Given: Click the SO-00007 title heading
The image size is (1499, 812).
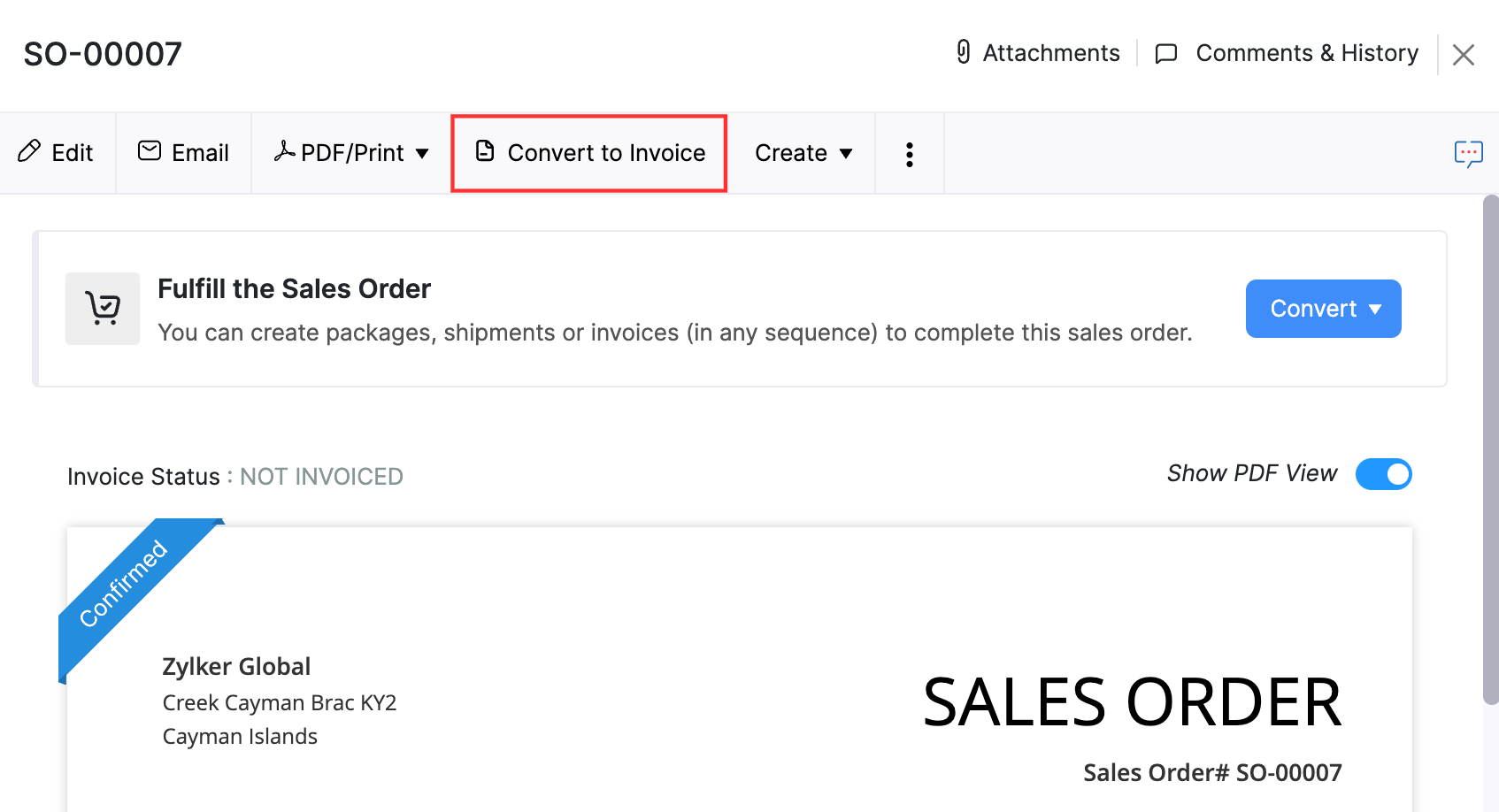Looking at the screenshot, I should point(103,53).
